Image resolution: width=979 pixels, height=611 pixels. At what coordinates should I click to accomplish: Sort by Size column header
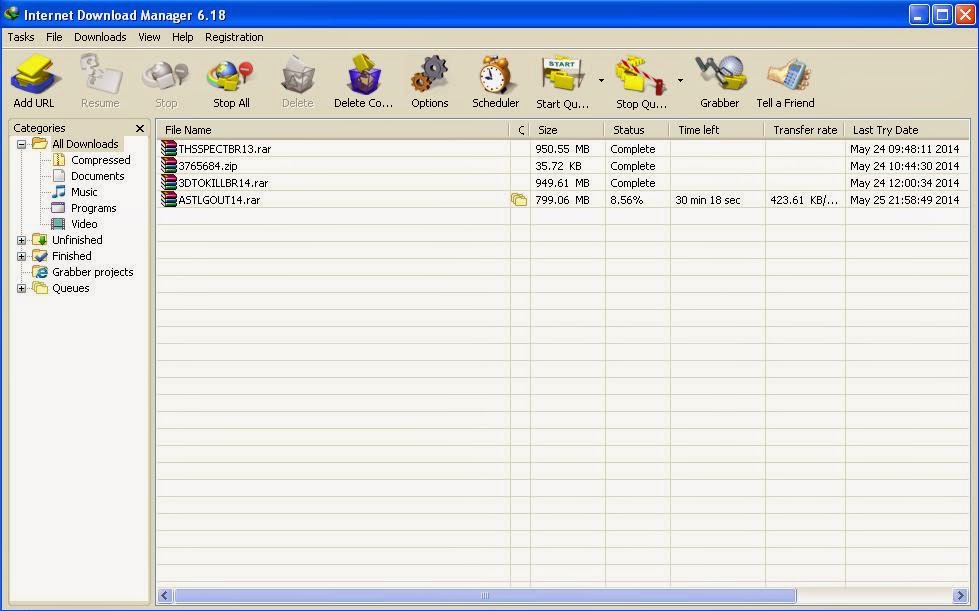click(x=567, y=130)
